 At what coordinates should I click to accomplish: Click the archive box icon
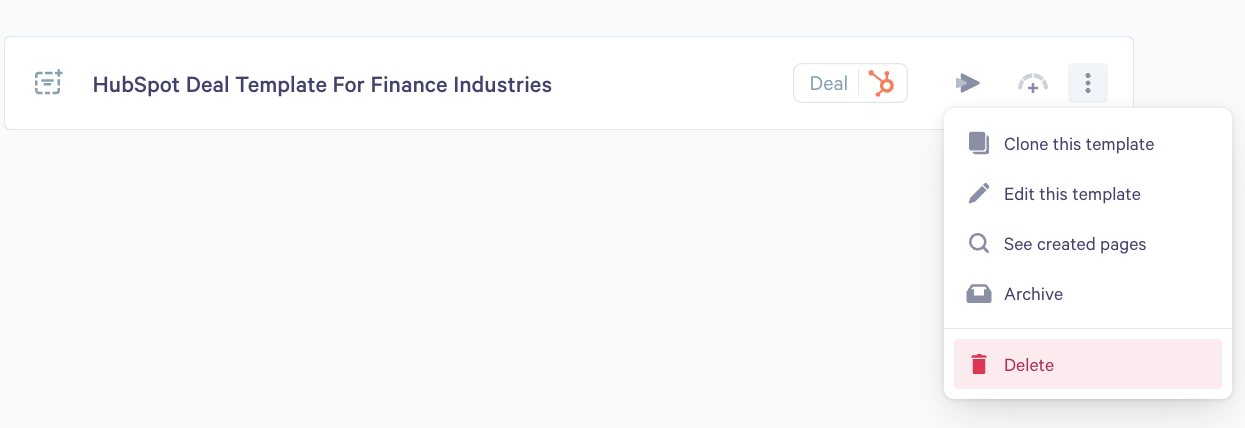979,294
